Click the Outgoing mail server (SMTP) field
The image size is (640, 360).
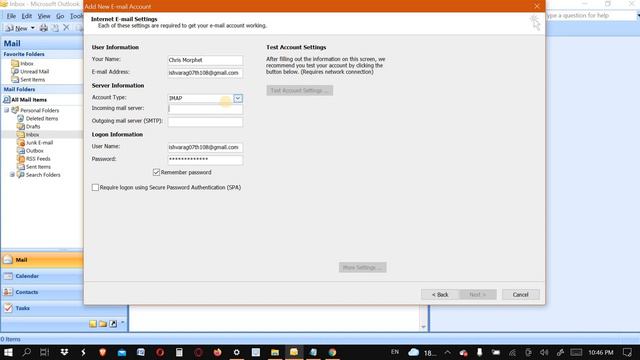pyautogui.click(x=205, y=122)
